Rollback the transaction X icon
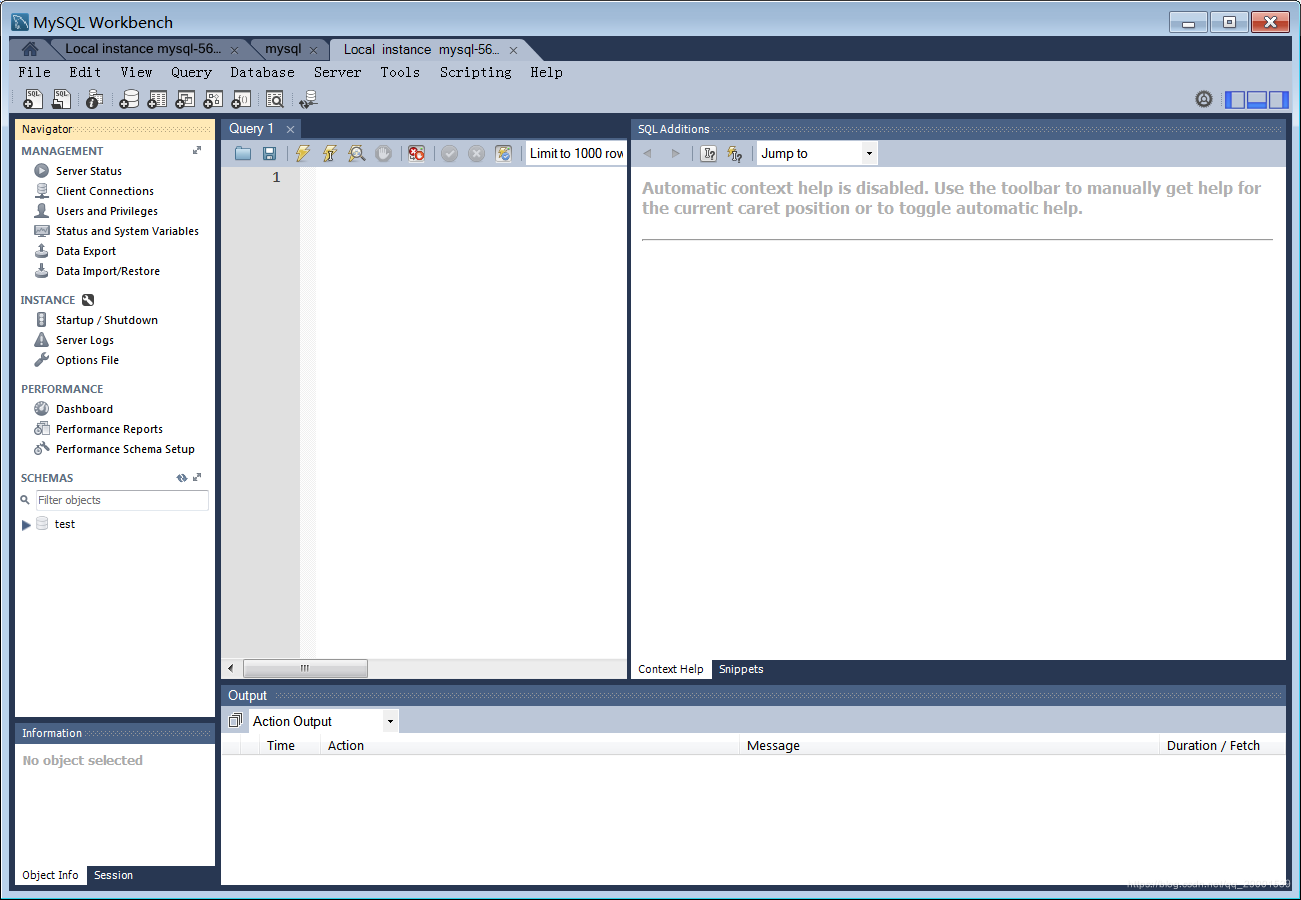 476,153
